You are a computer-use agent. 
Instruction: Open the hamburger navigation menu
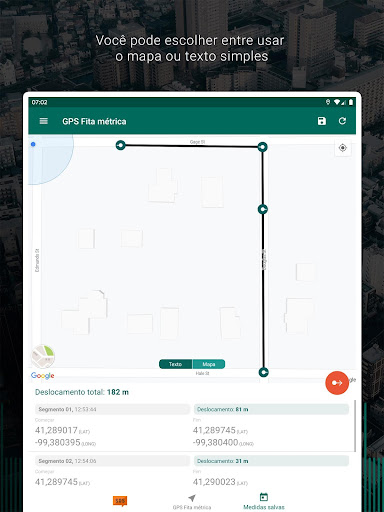coord(44,121)
